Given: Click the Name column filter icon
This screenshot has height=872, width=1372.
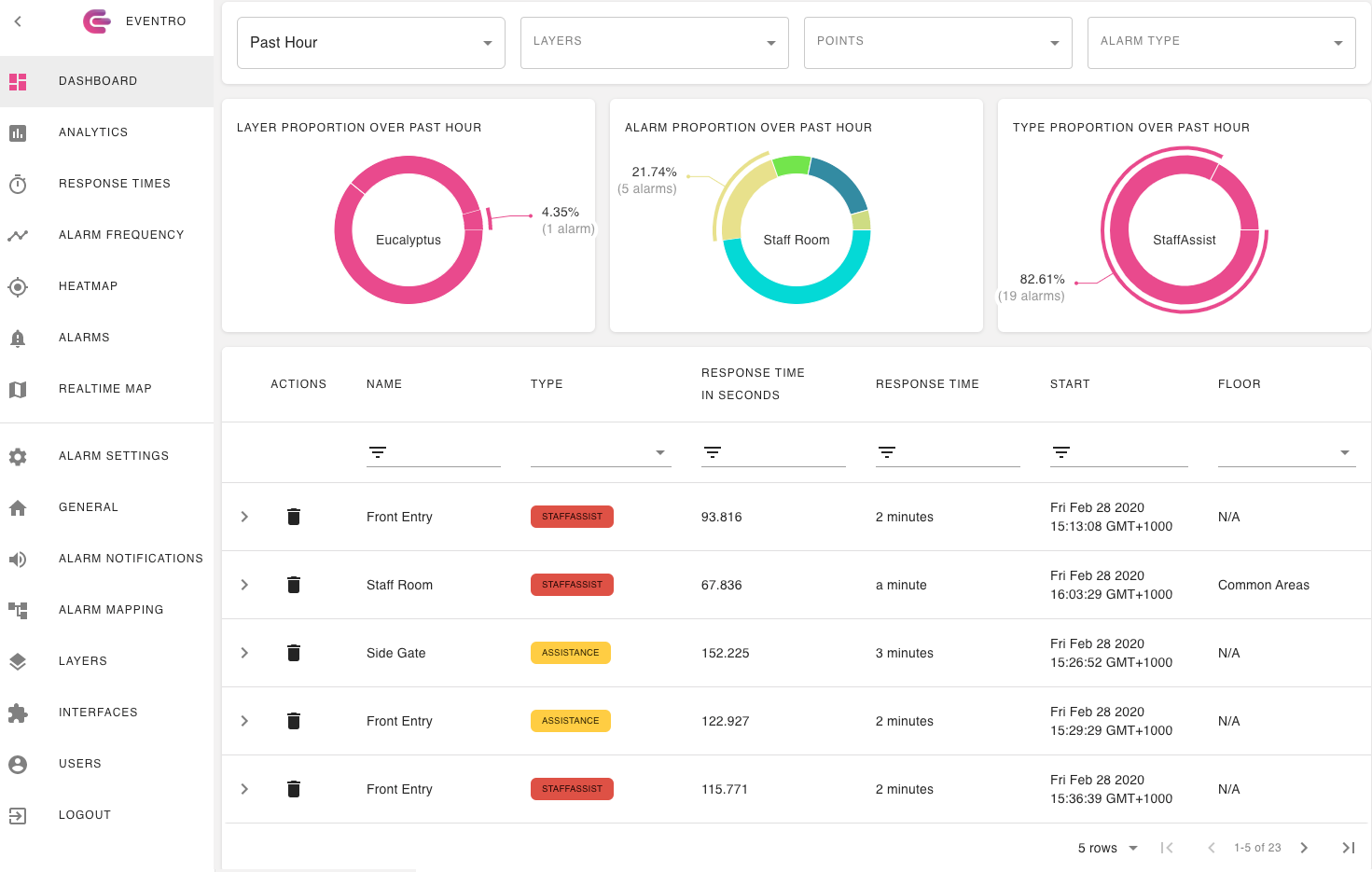Looking at the screenshot, I should tap(378, 452).
